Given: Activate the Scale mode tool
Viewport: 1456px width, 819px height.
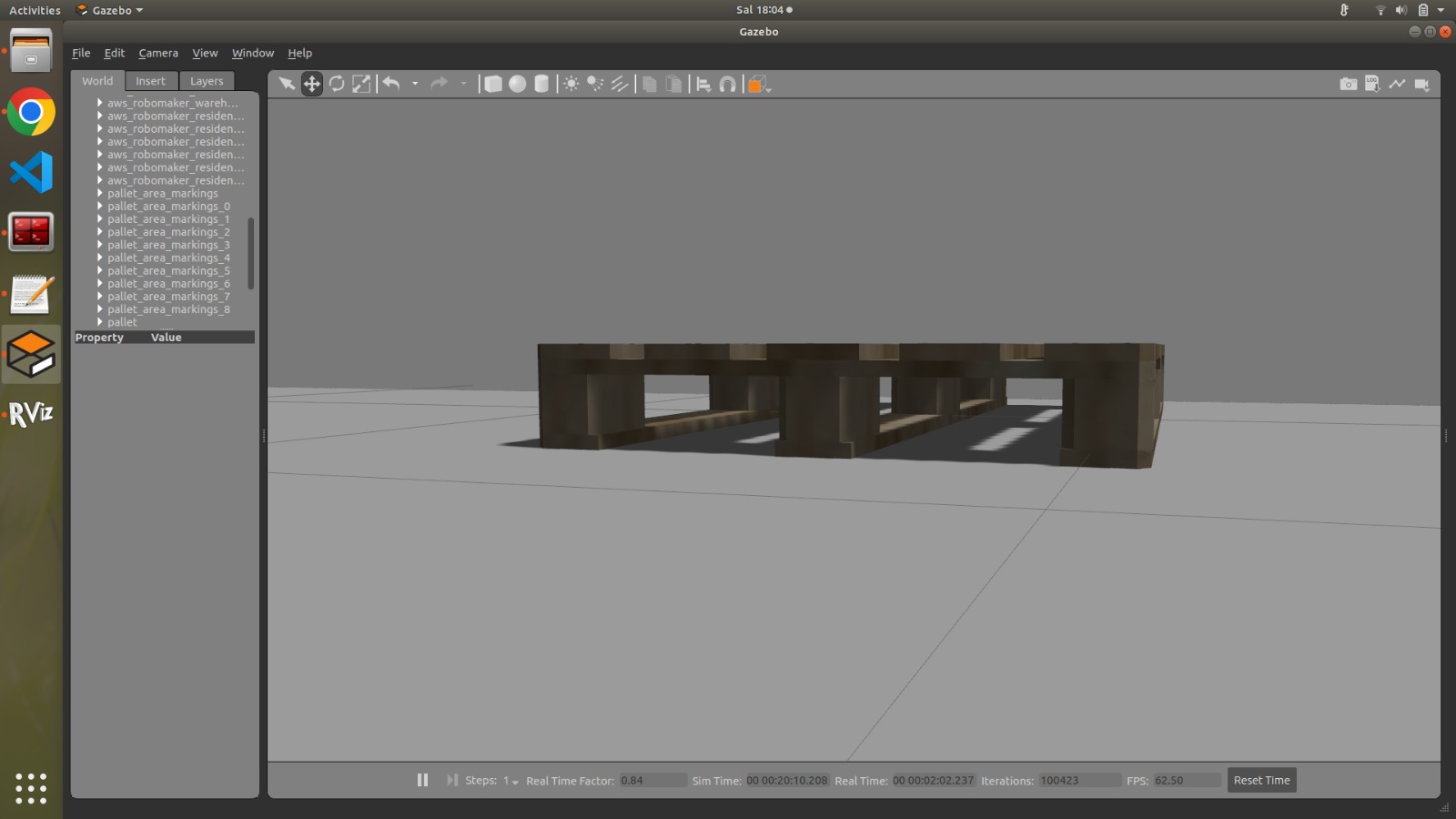Looking at the screenshot, I should tap(361, 84).
